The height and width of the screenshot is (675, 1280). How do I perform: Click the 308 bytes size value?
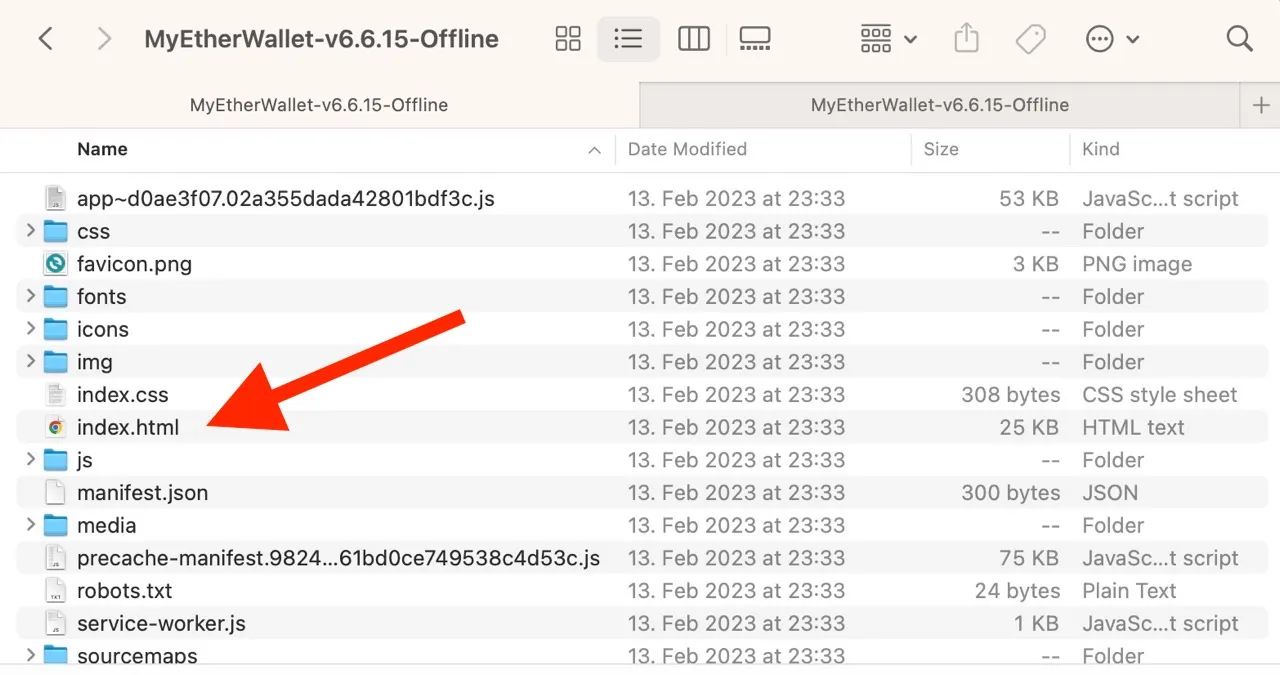(1010, 394)
